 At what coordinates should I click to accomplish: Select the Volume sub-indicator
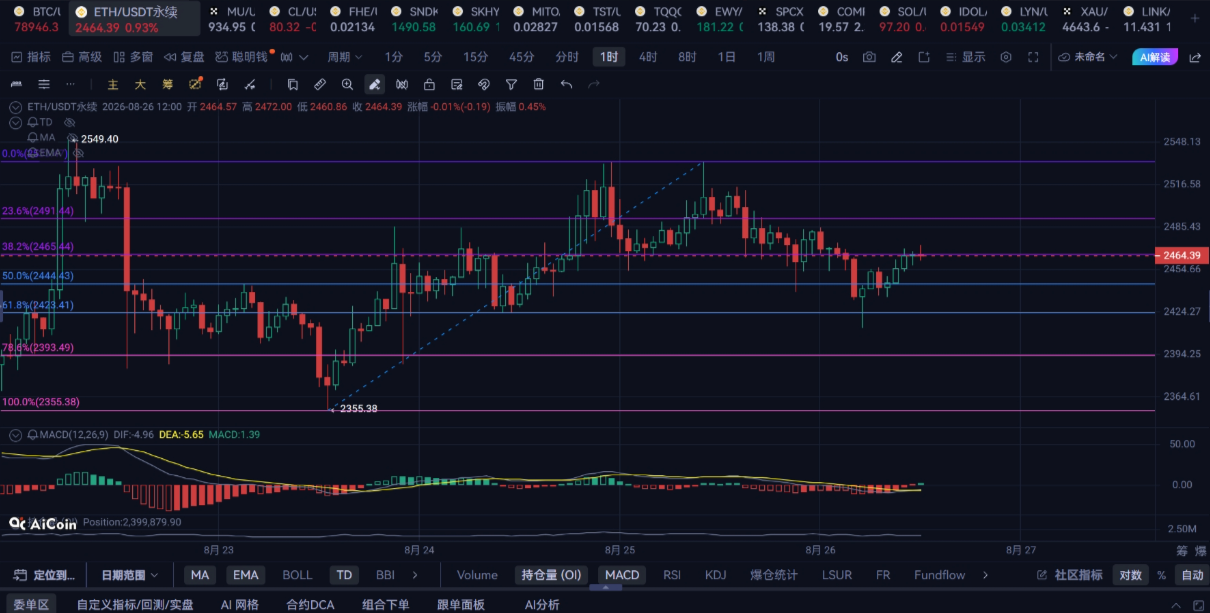tap(477, 575)
